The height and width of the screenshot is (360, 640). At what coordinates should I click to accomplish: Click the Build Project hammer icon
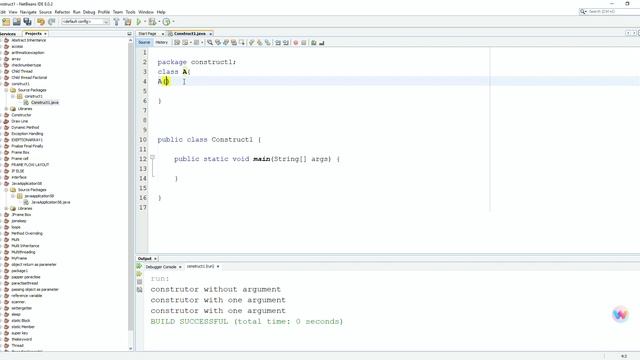tap(117, 22)
